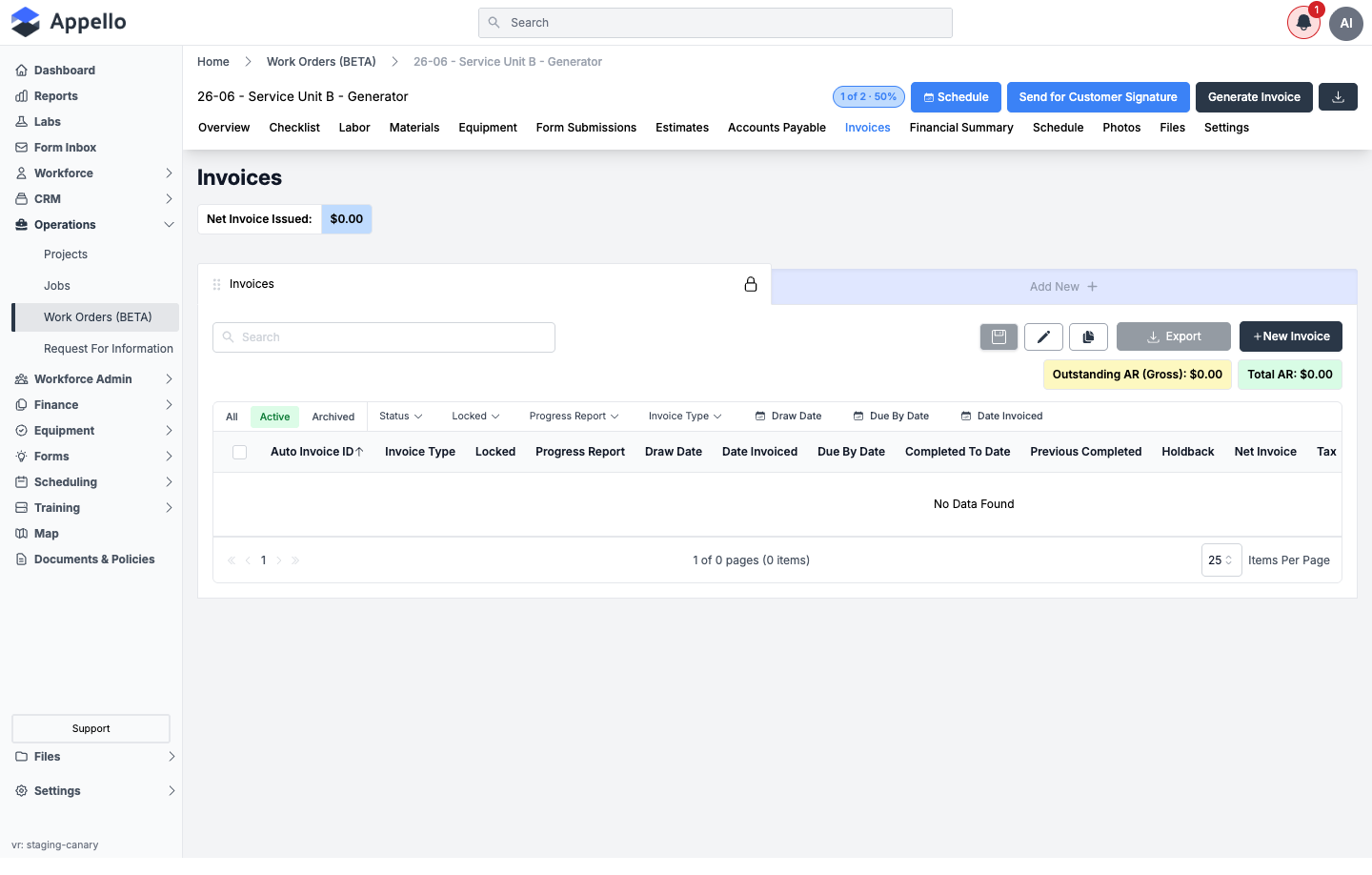
Task: Click the invoices table search field
Action: 384,337
